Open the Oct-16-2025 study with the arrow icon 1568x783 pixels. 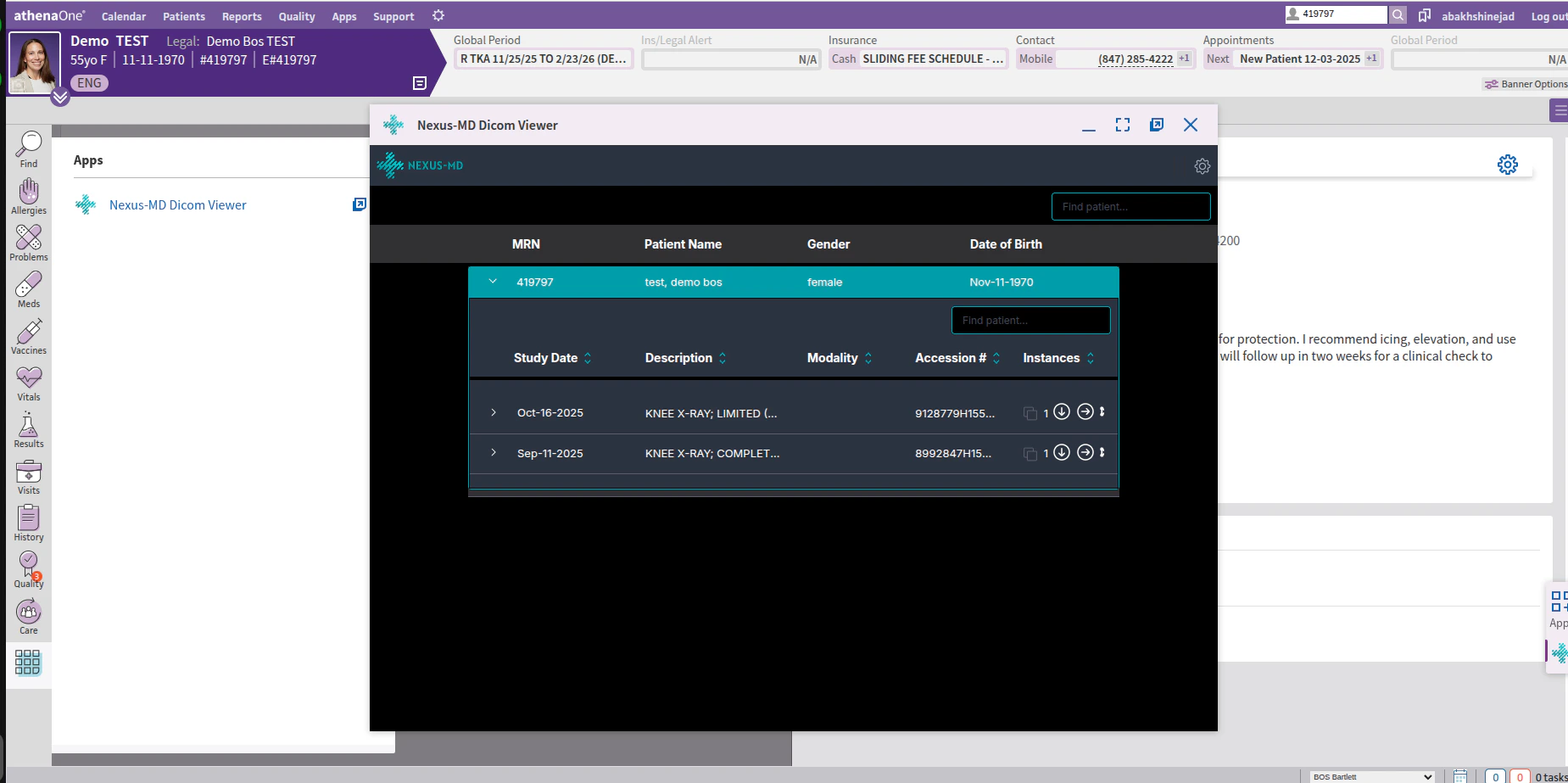[1085, 411]
